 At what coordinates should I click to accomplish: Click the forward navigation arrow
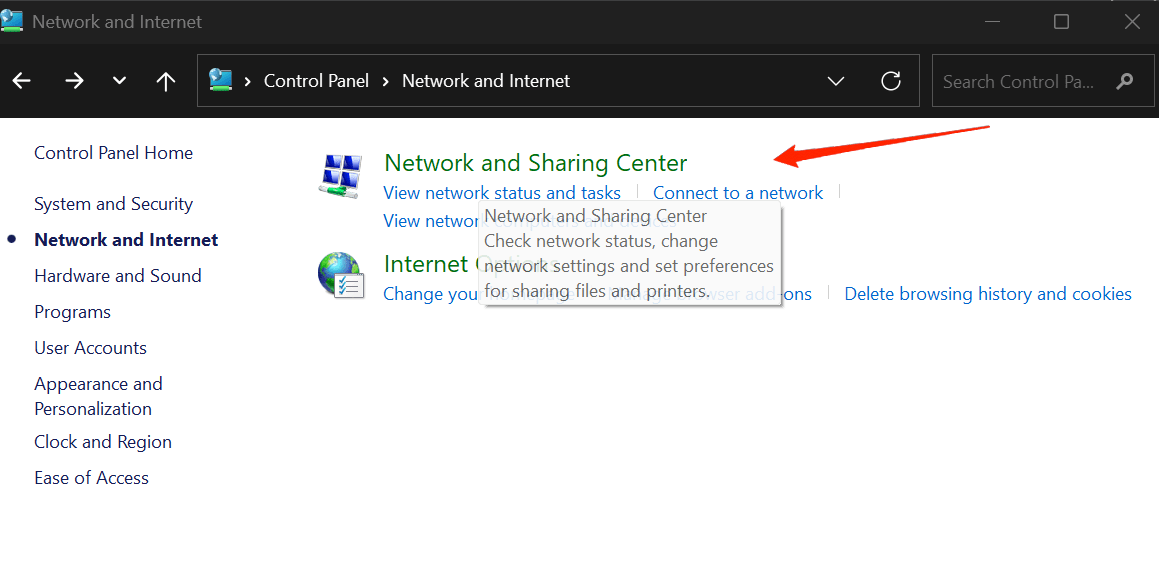click(x=74, y=80)
